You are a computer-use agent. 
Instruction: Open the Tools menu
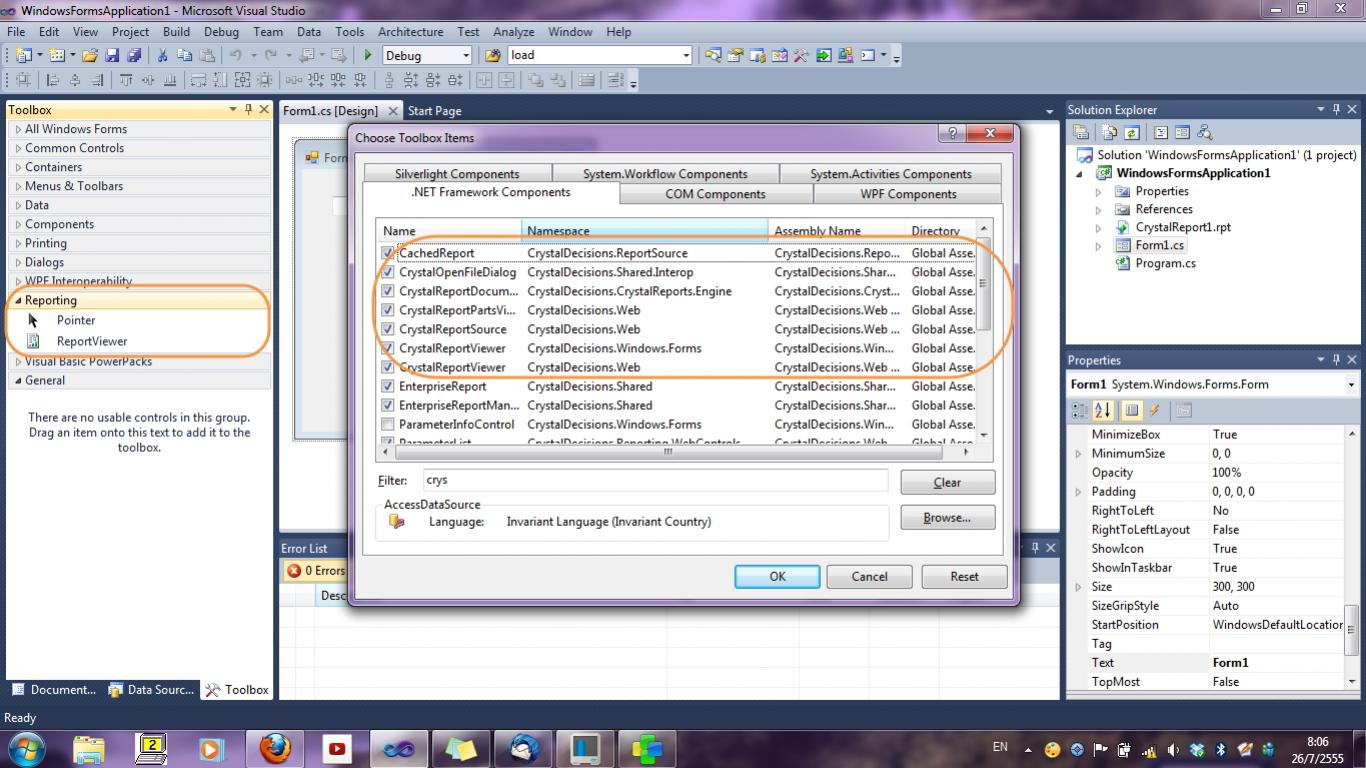(349, 32)
